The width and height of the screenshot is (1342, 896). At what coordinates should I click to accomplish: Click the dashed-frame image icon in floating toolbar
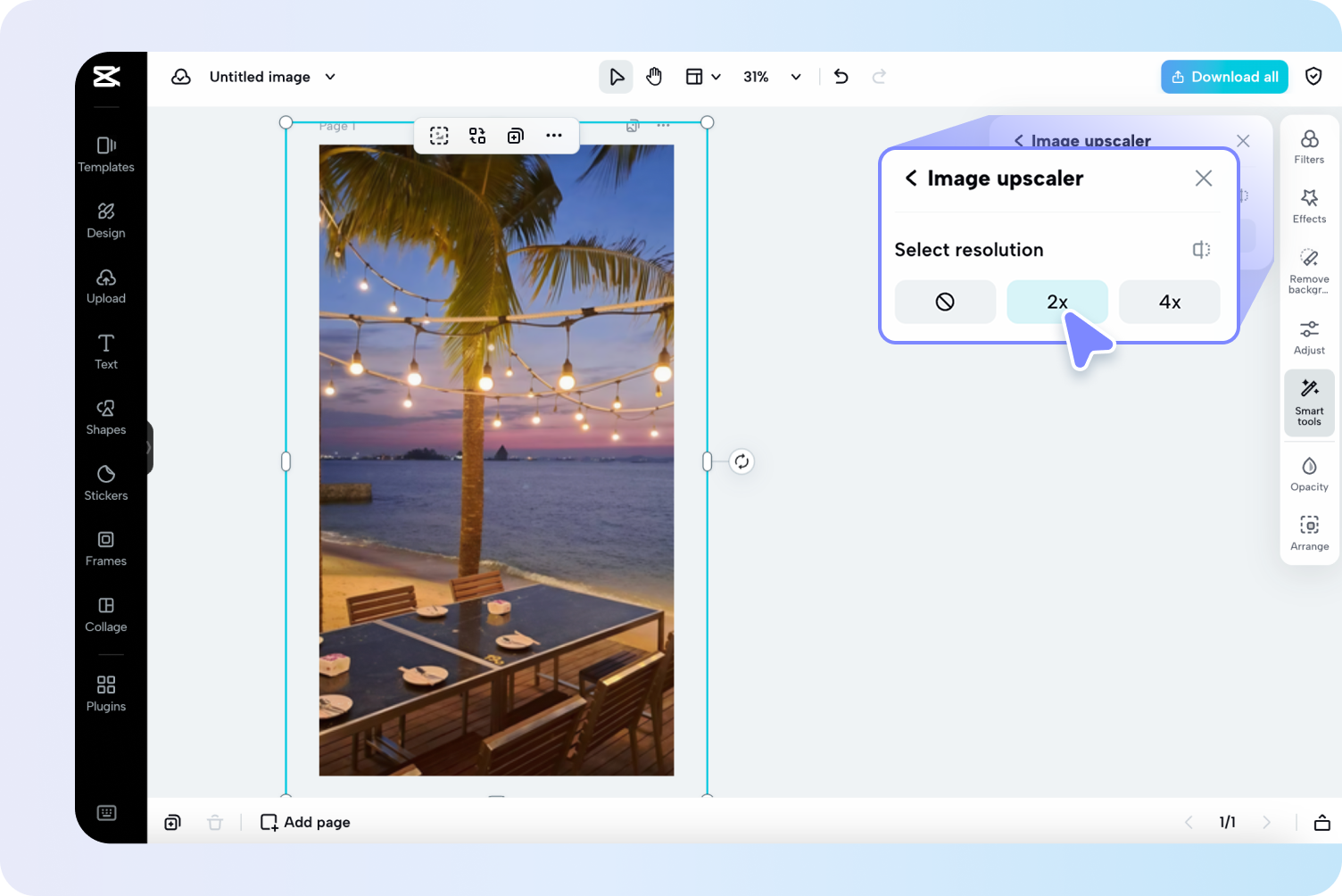(x=439, y=136)
